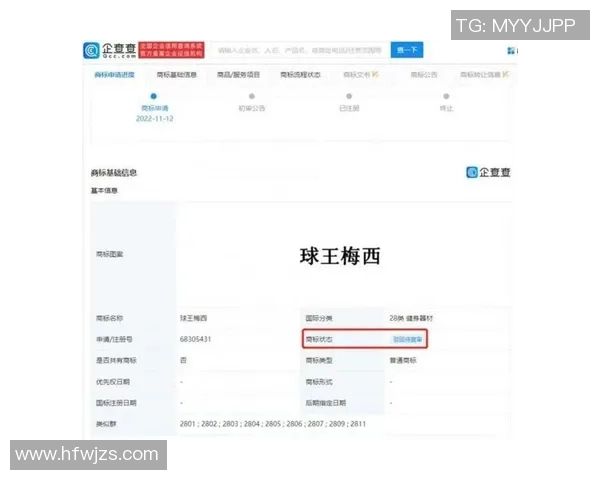
Task: Select the 已注册 progress step dot
Action: (349, 96)
